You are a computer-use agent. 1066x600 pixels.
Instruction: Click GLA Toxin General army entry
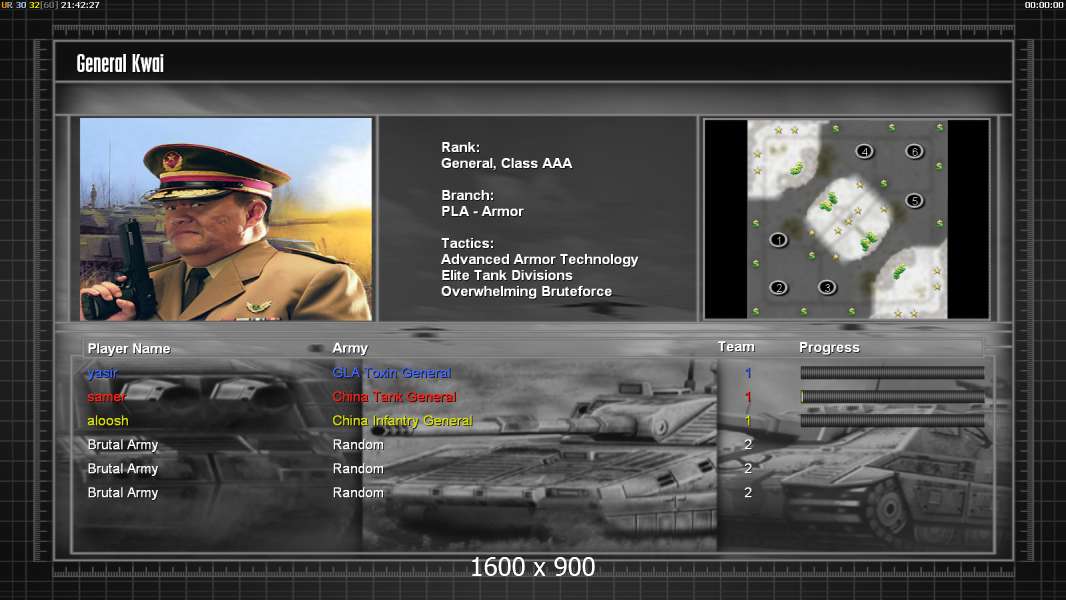392,373
